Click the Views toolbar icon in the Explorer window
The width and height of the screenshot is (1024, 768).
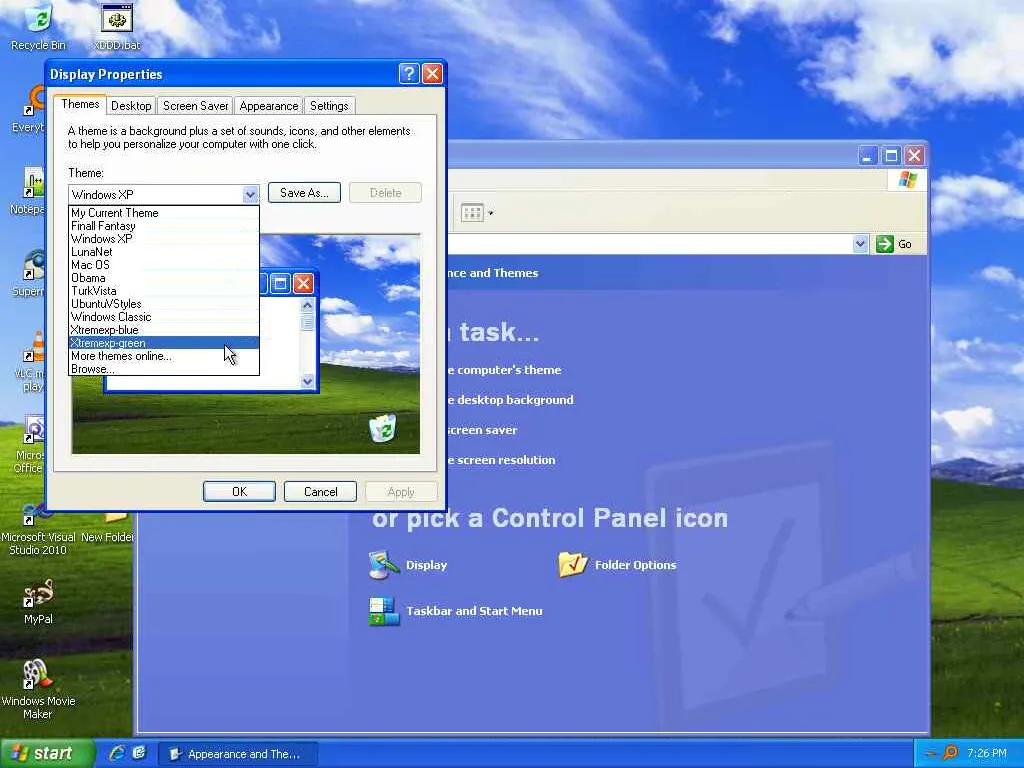[x=472, y=213]
